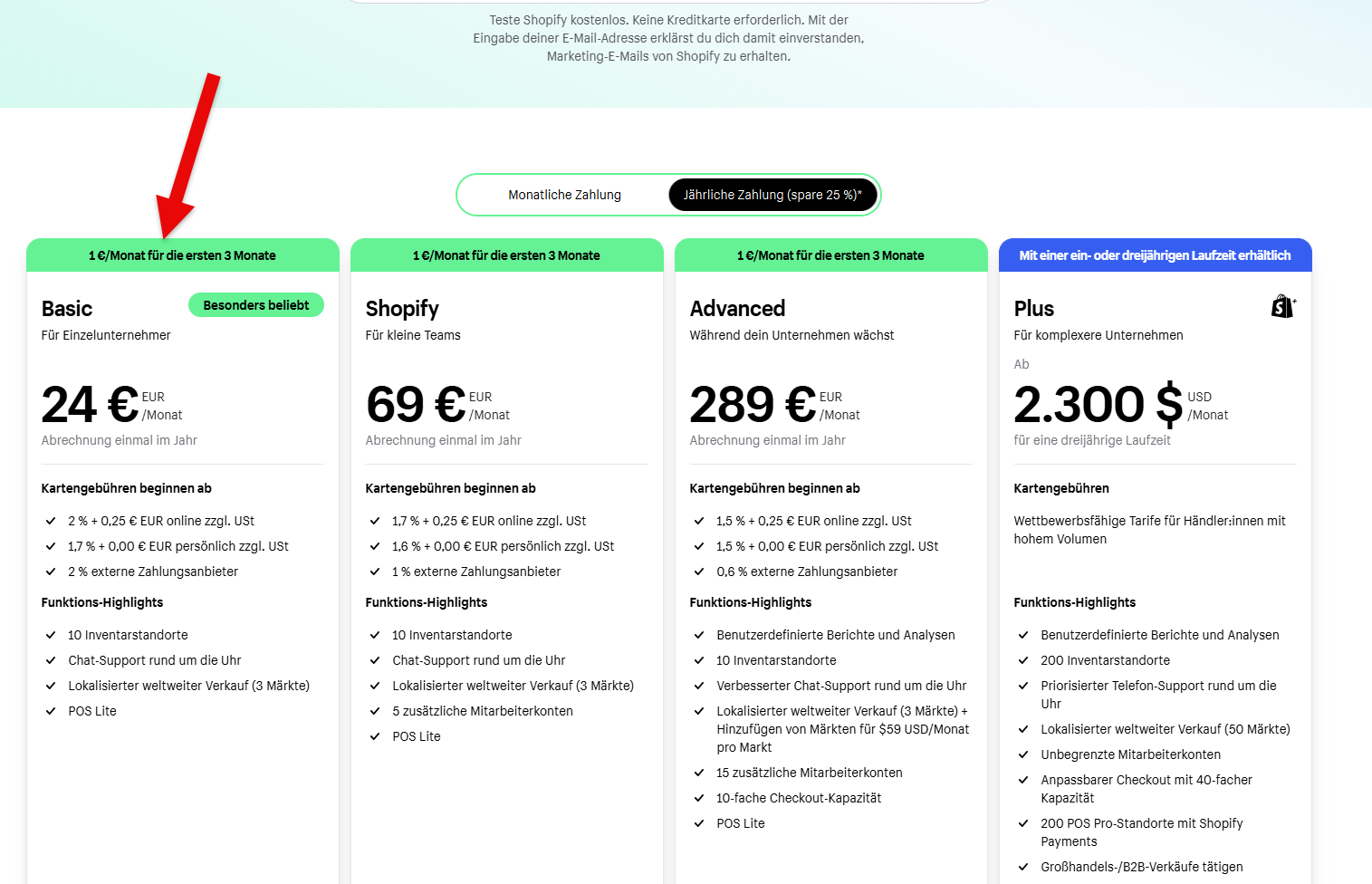Viewport: 1372px width, 884px height.
Task: Click the promo banner above the Shopify plan
Action: click(507, 255)
